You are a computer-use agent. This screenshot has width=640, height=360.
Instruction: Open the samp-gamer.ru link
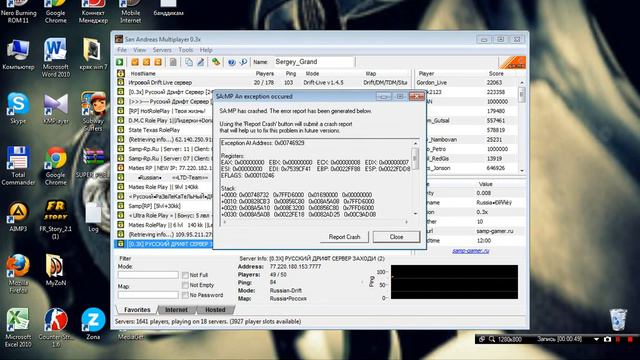471,251
